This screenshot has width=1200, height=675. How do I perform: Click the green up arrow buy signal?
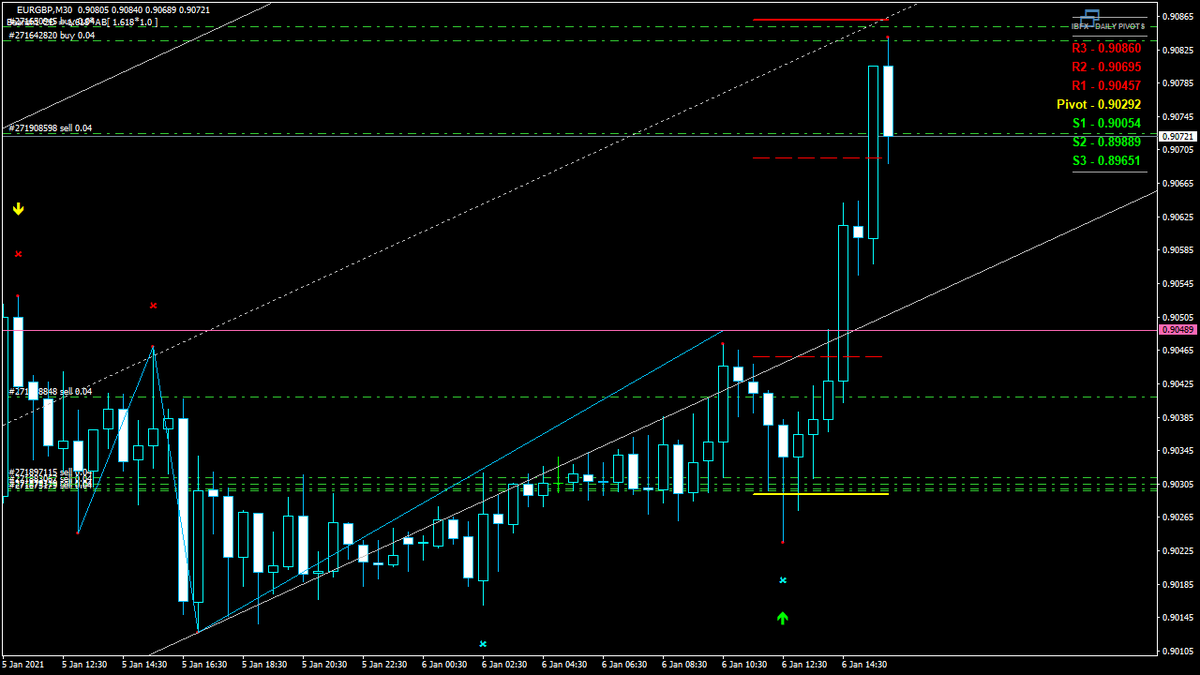[783, 618]
